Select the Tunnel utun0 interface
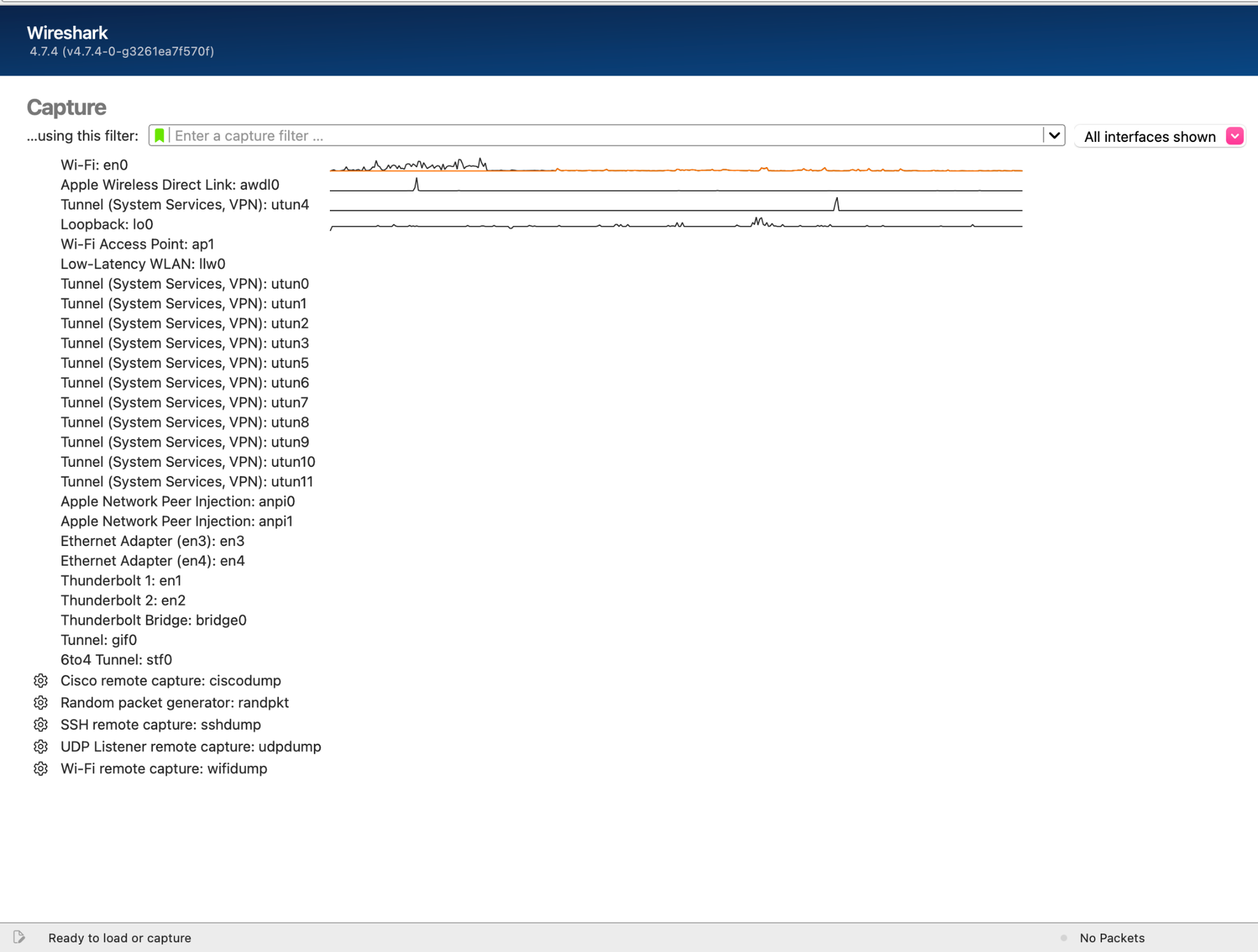The image size is (1258, 952). (185, 284)
